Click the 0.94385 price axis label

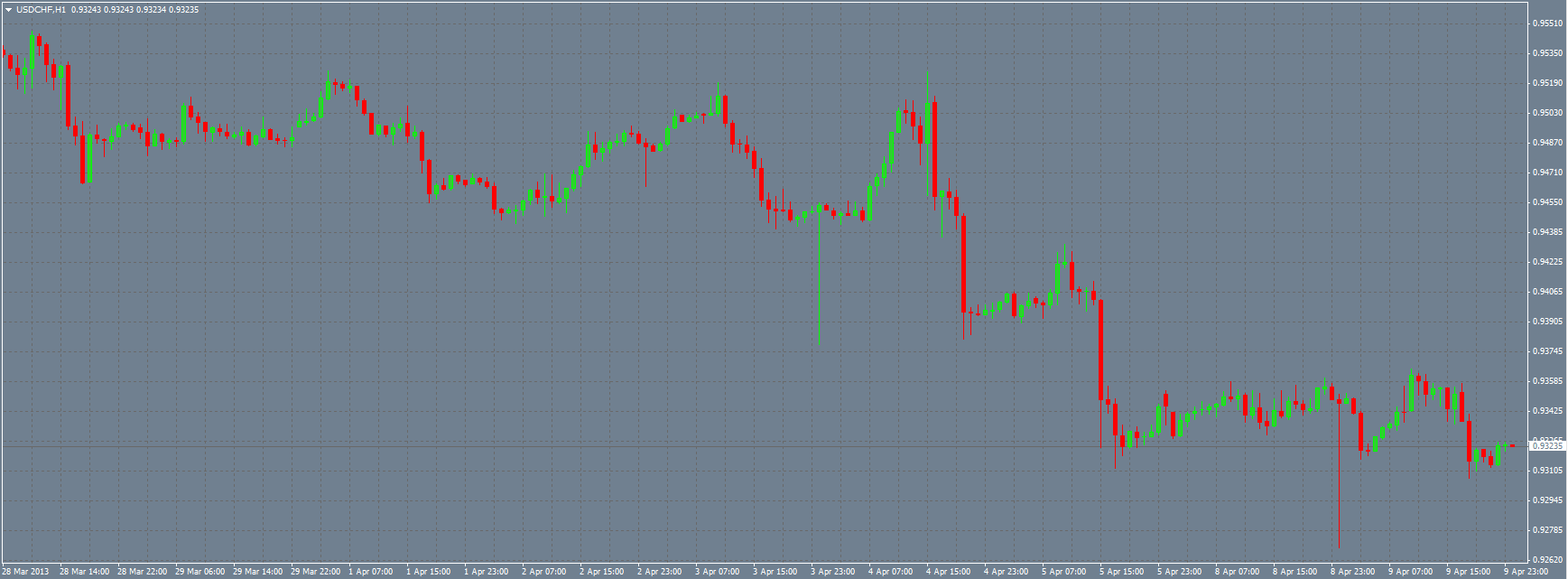pyautogui.click(x=1549, y=232)
